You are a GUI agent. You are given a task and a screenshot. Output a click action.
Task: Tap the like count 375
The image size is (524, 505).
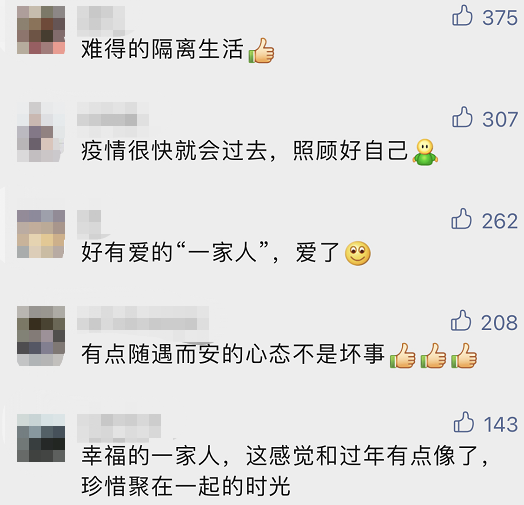[x=500, y=17]
